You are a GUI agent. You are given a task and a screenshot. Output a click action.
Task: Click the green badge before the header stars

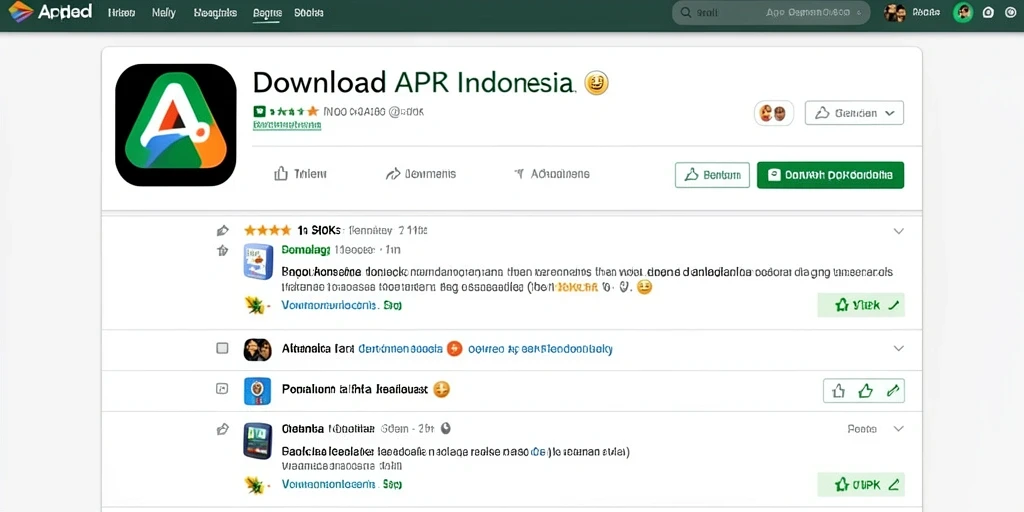coord(259,111)
